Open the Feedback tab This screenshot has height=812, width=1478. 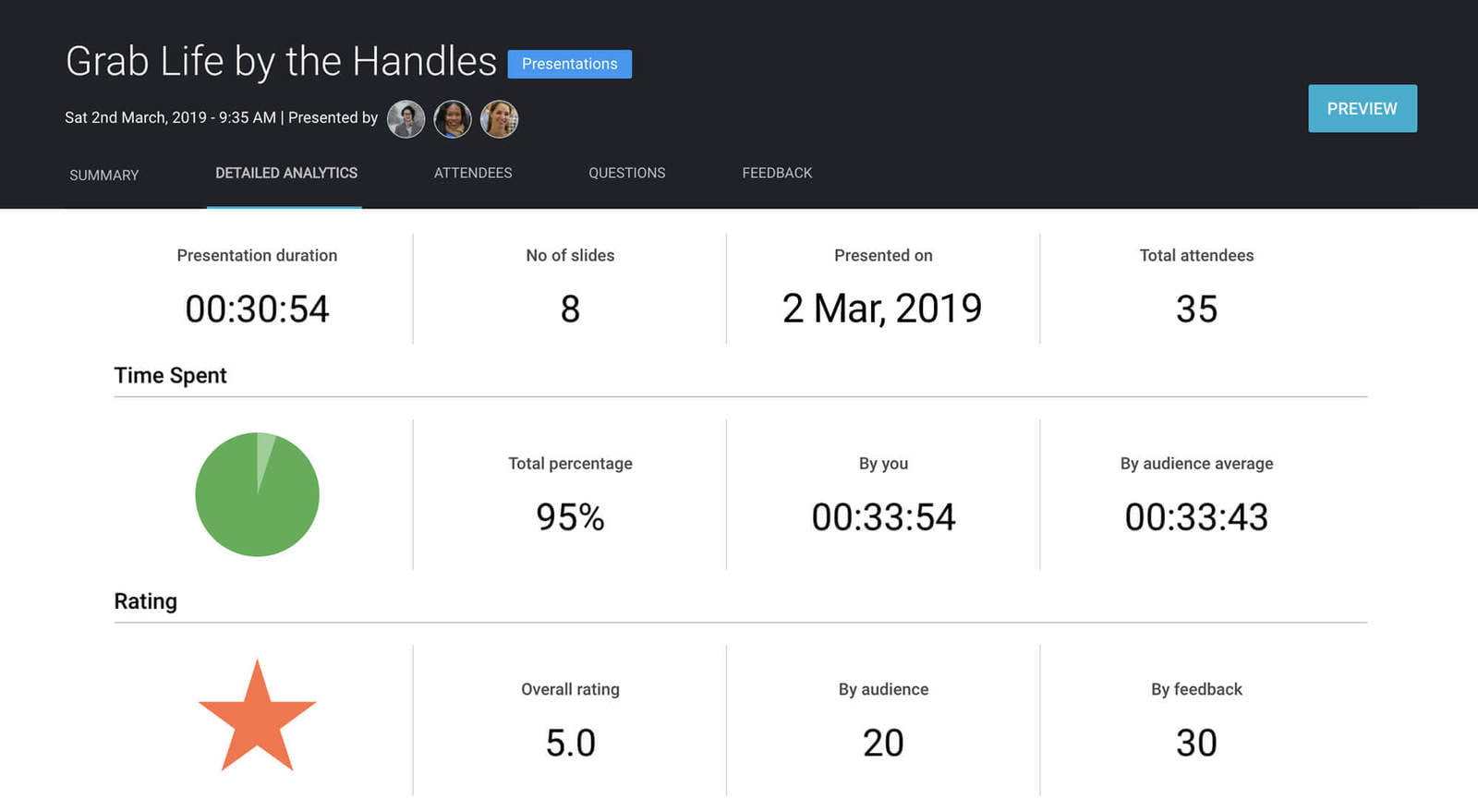pyautogui.click(x=777, y=173)
